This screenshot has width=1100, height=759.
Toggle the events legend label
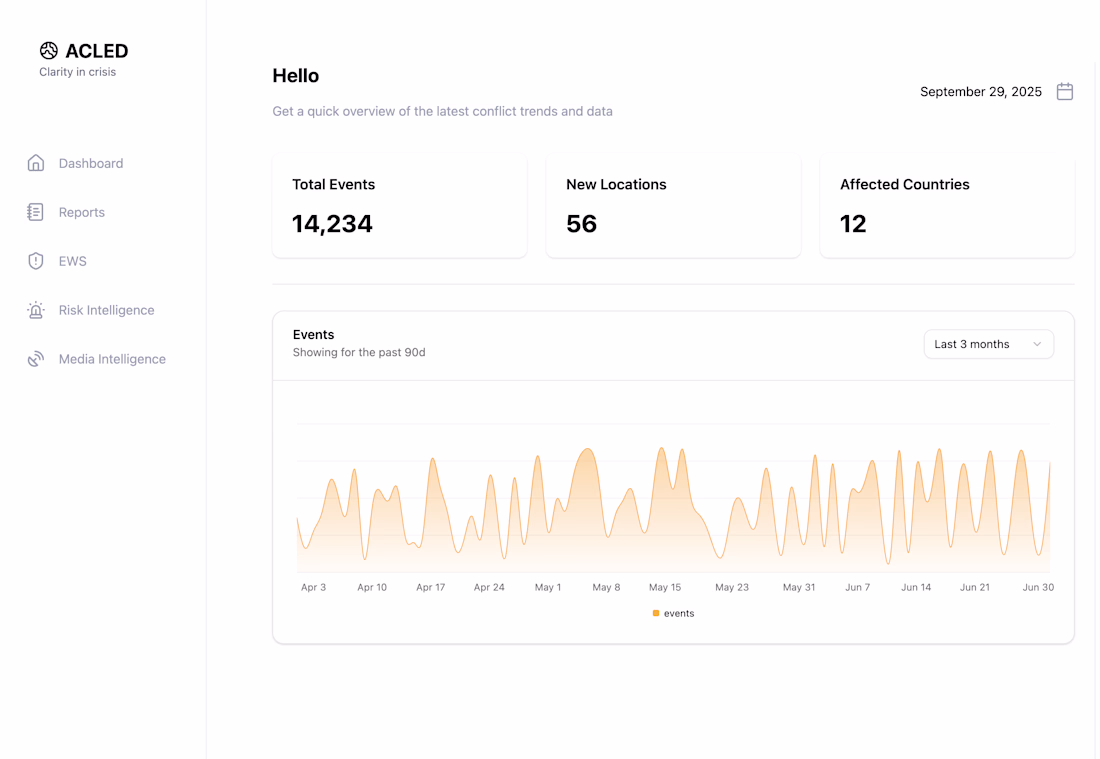[x=679, y=613]
